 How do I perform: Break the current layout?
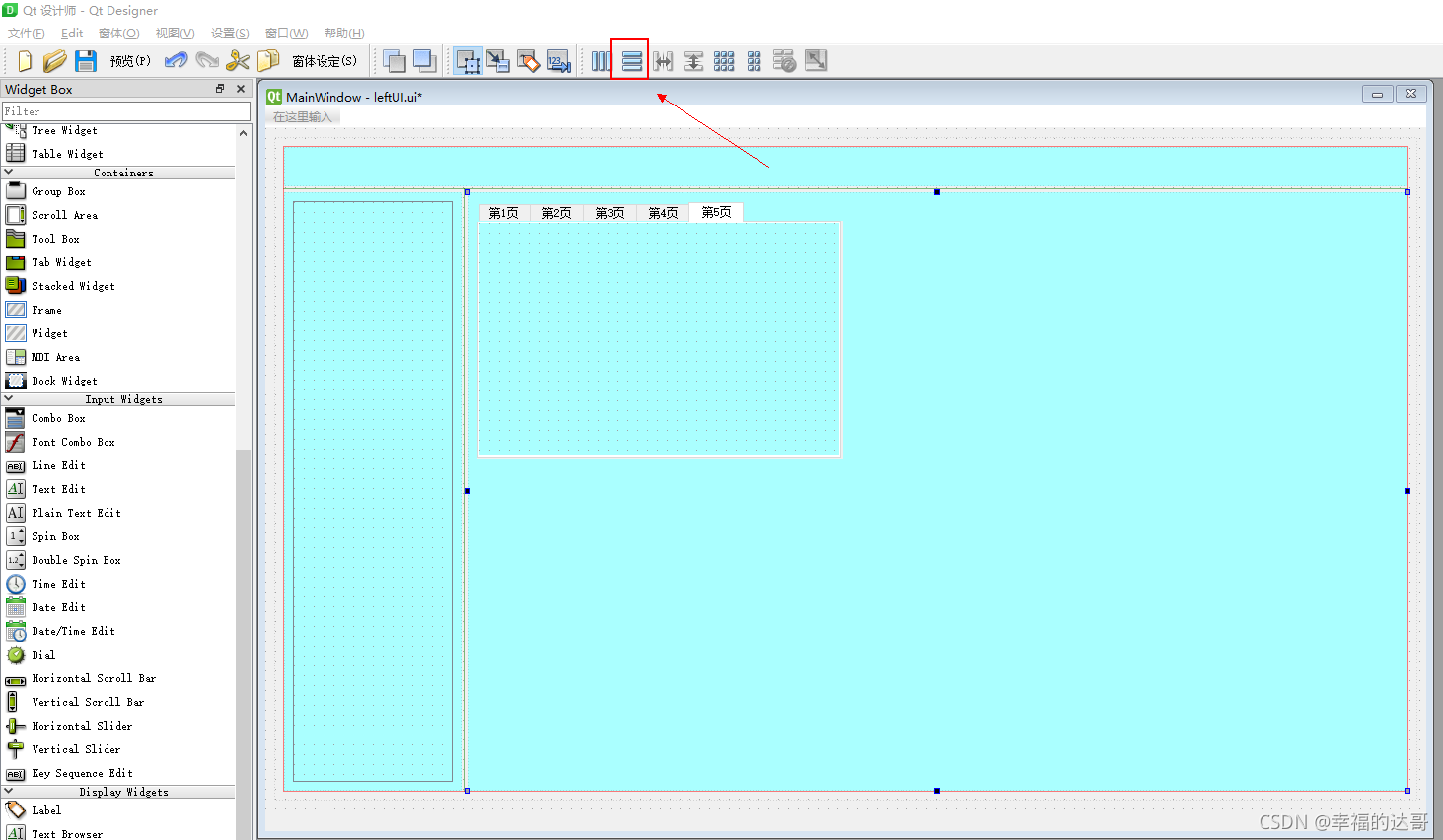[x=785, y=61]
